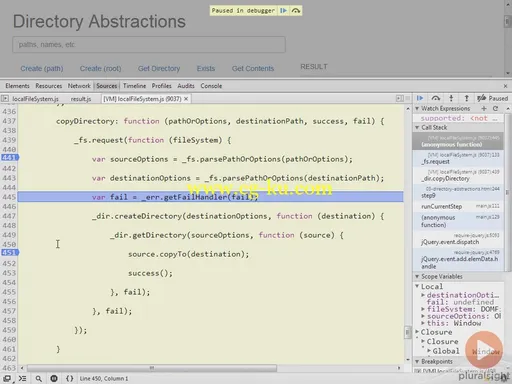This screenshot has width=512, height=384.
Task: Click the horizontal scrollbar of the code editor
Action: [x=152, y=368]
